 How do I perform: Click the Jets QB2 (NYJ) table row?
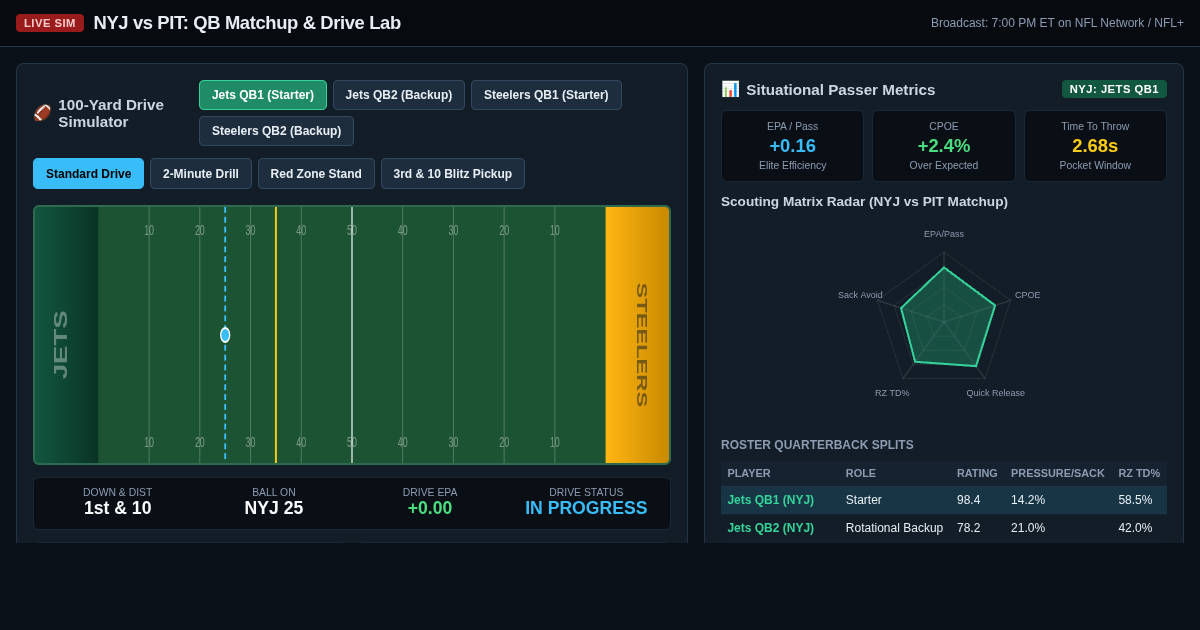point(944,528)
